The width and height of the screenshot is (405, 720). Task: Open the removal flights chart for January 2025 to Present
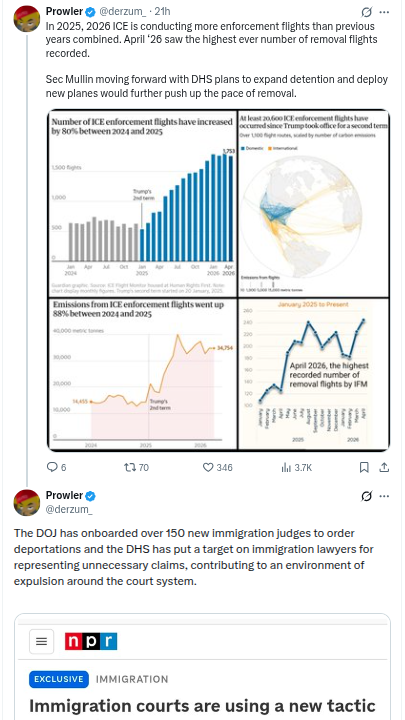(314, 374)
